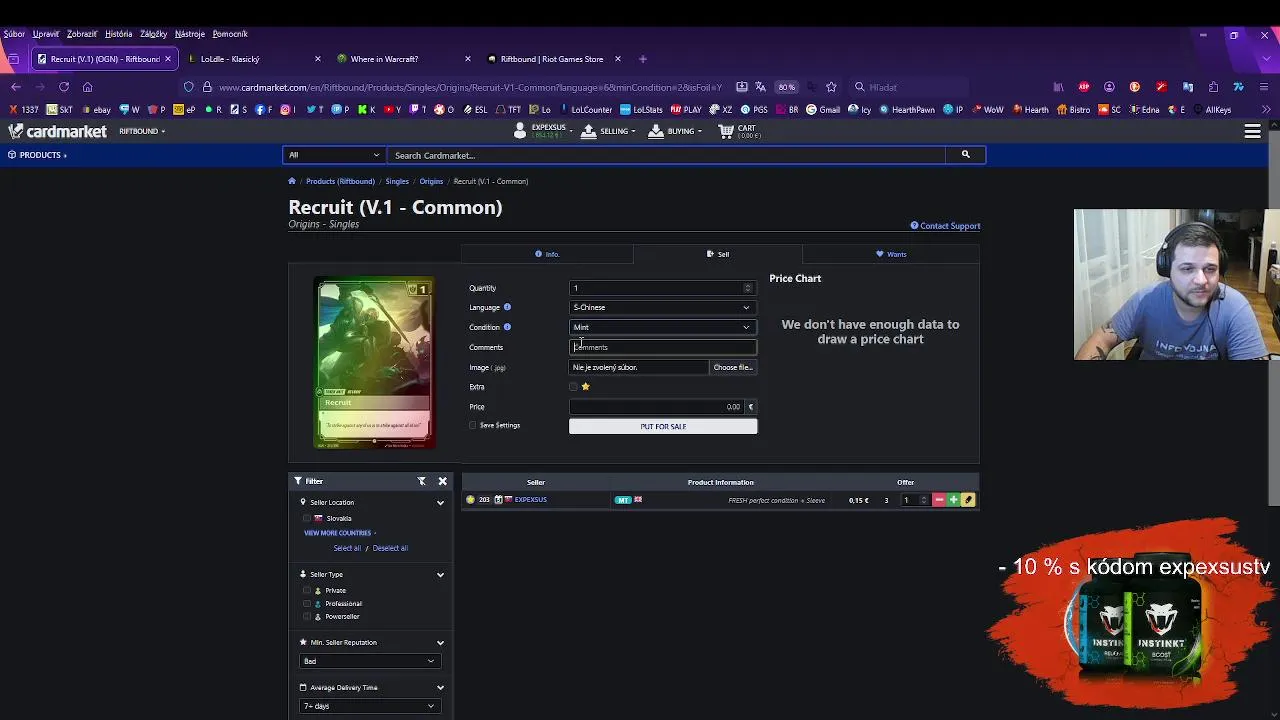
Task: Click the Origins breadcrumb link
Action: pyautogui.click(x=431, y=181)
